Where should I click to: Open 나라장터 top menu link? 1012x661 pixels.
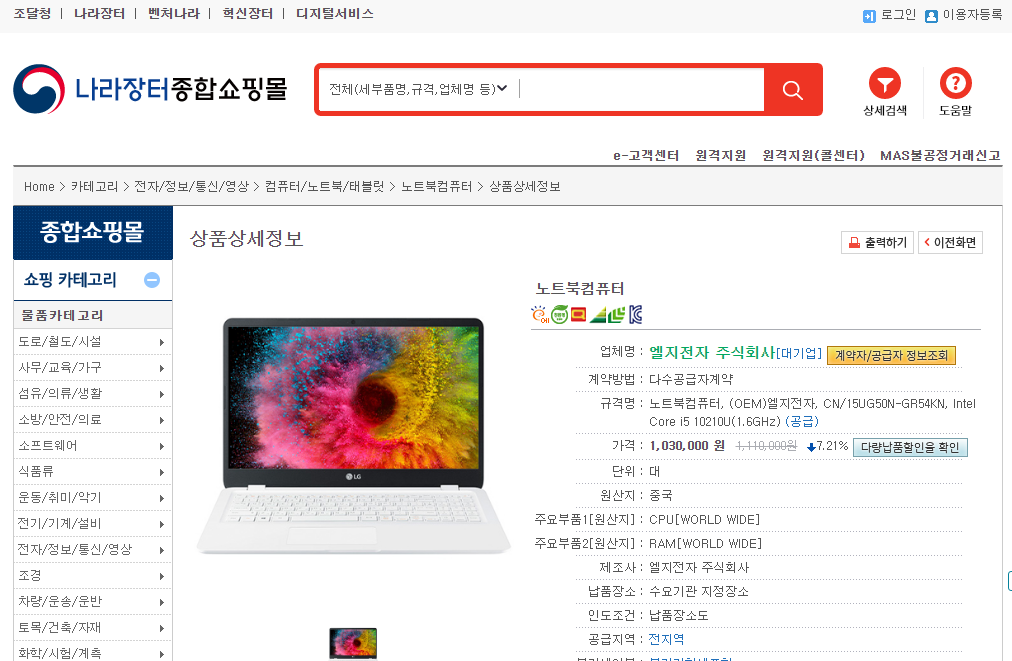click(x=99, y=14)
